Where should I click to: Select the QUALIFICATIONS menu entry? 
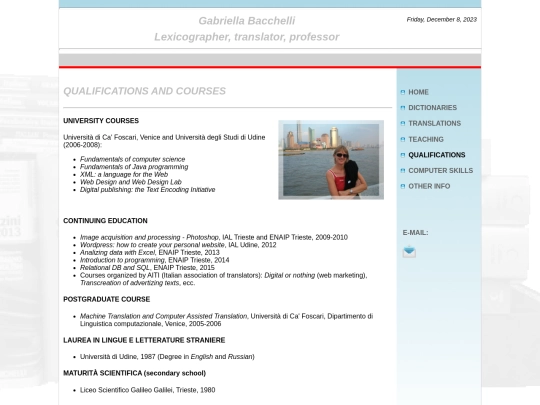coord(437,155)
